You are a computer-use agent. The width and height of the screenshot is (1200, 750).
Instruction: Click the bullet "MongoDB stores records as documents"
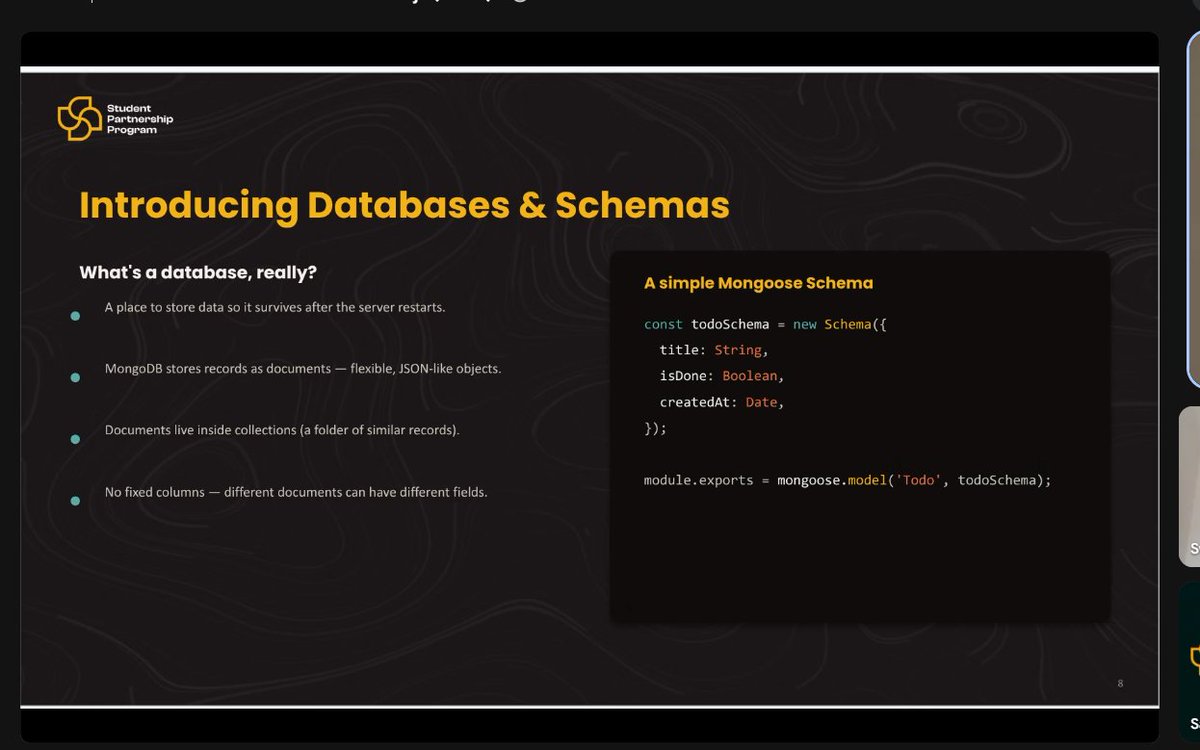(x=303, y=369)
